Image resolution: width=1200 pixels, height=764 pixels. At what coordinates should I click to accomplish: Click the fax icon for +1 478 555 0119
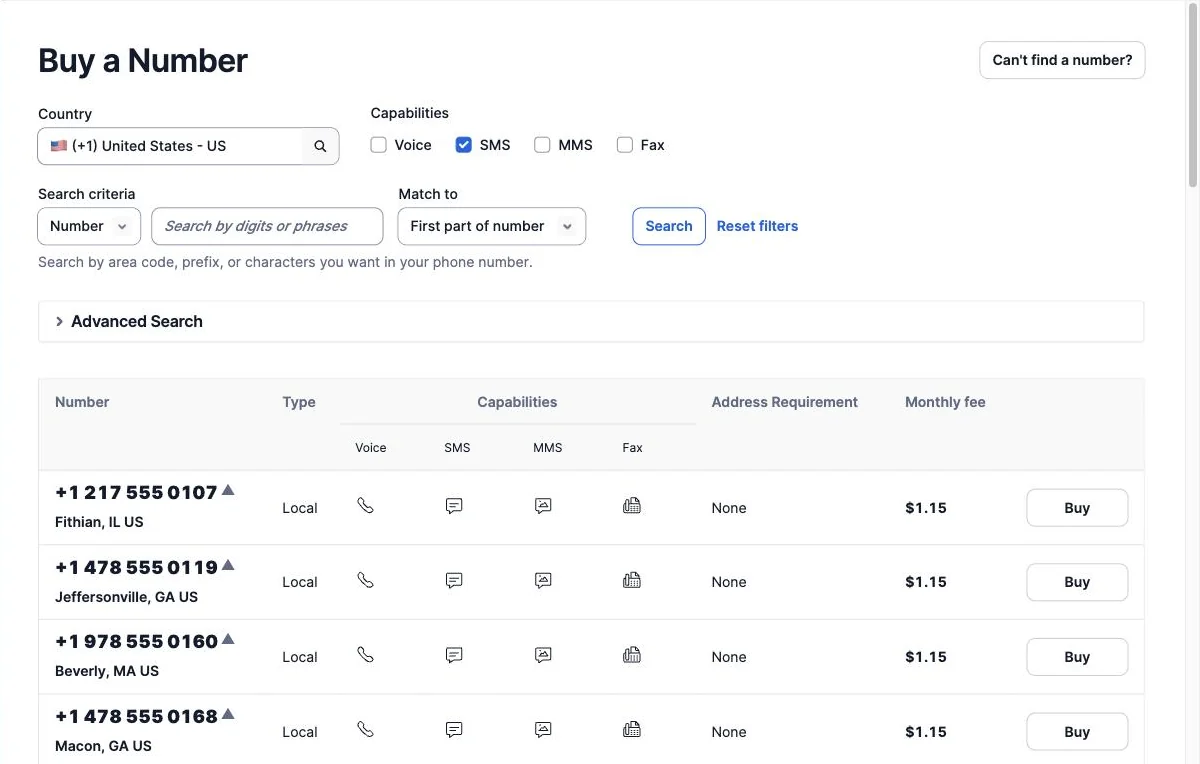(x=632, y=580)
